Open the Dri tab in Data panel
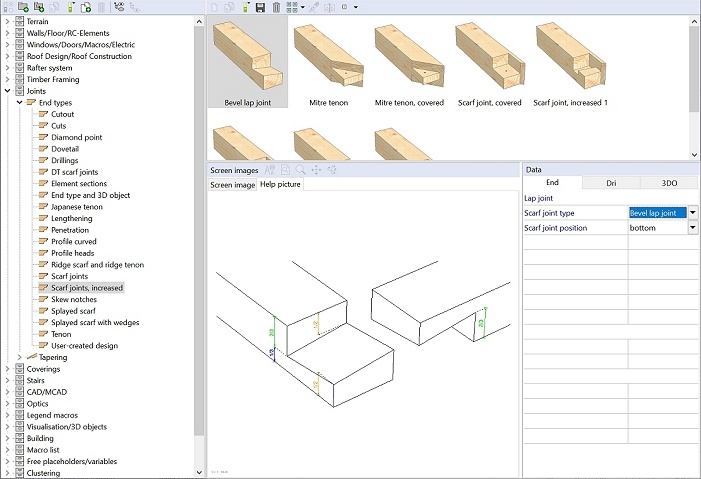Image resolution: width=701 pixels, height=479 pixels. click(611, 183)
